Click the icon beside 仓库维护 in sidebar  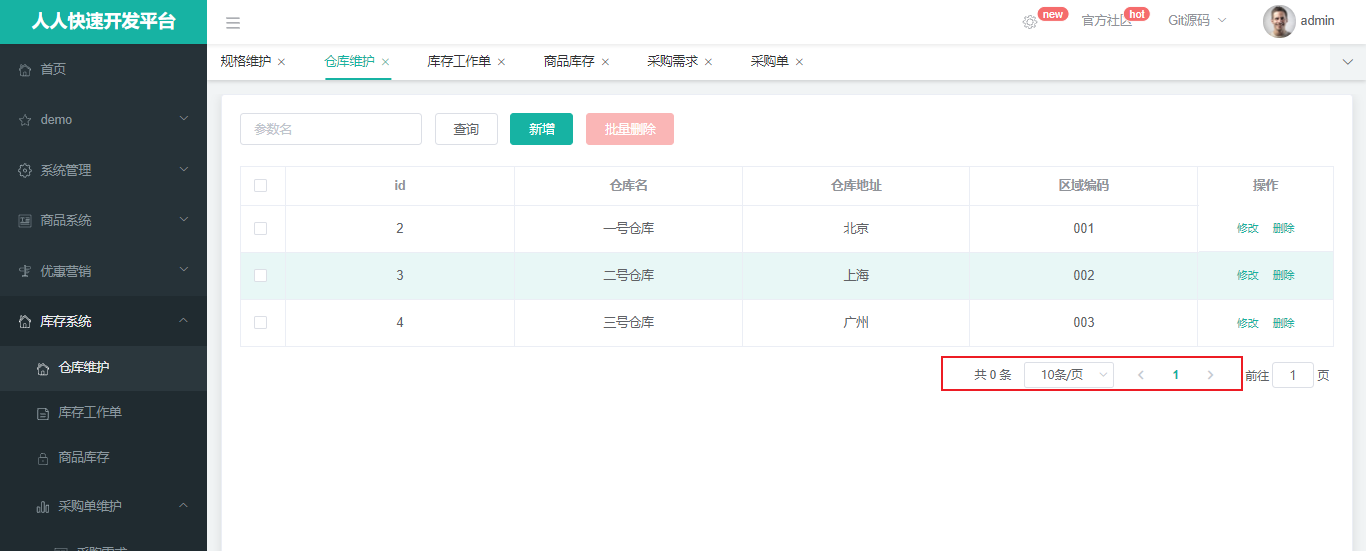[43, 368]
